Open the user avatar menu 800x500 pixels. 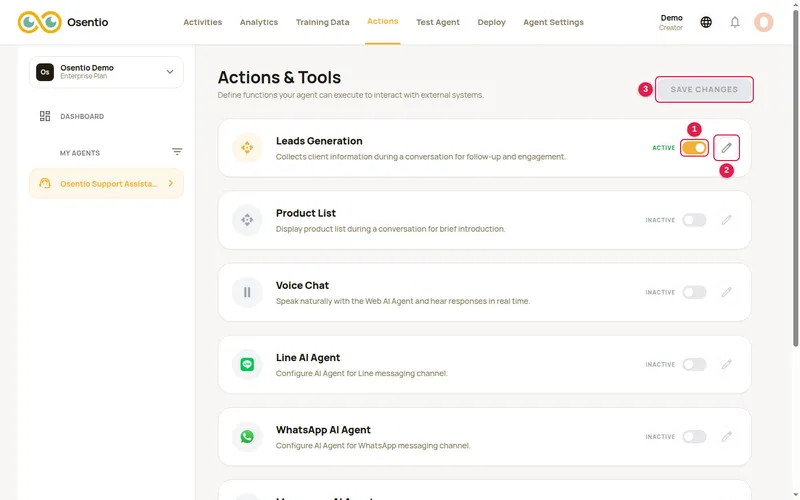coord(764,22)
